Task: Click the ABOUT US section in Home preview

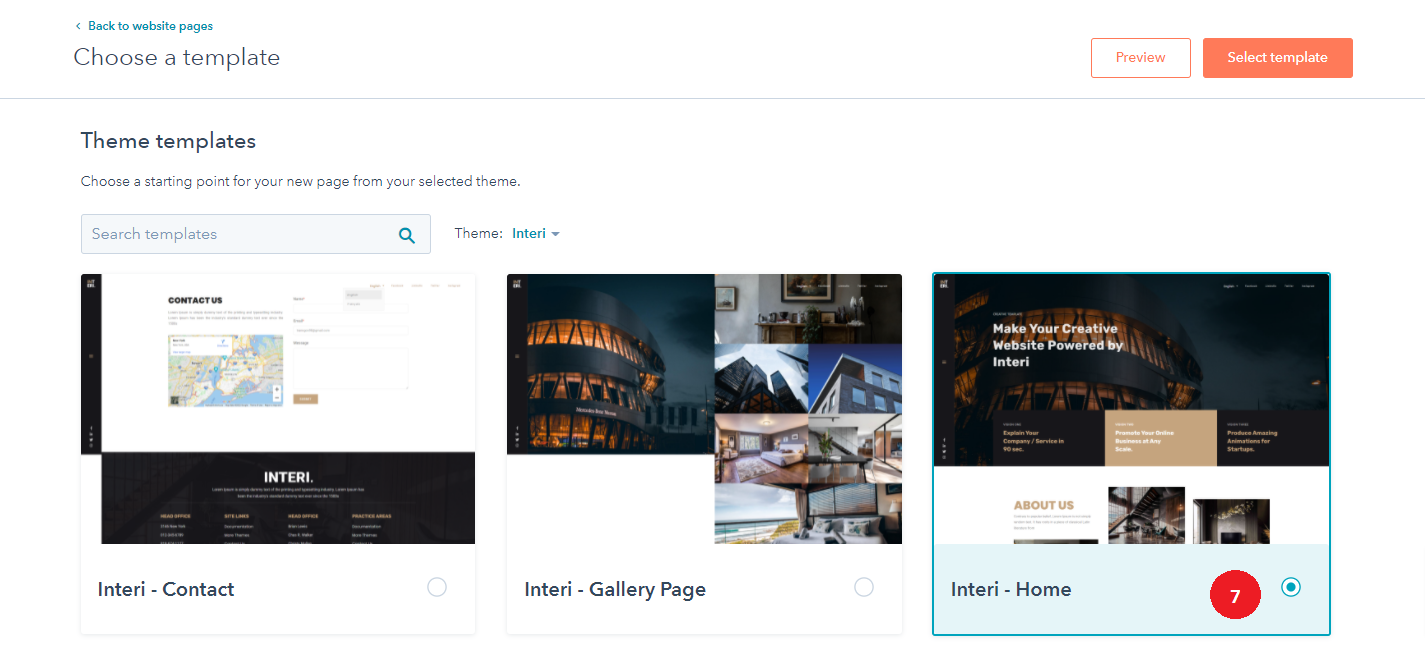Action: point(1044,505)
